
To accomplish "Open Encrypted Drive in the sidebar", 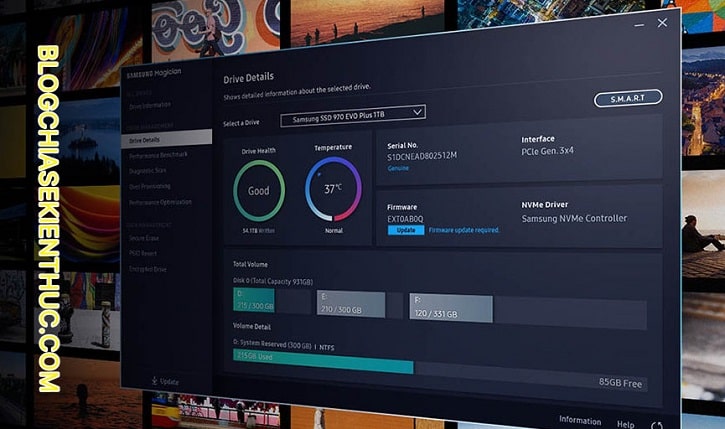I will coord(147,269).
